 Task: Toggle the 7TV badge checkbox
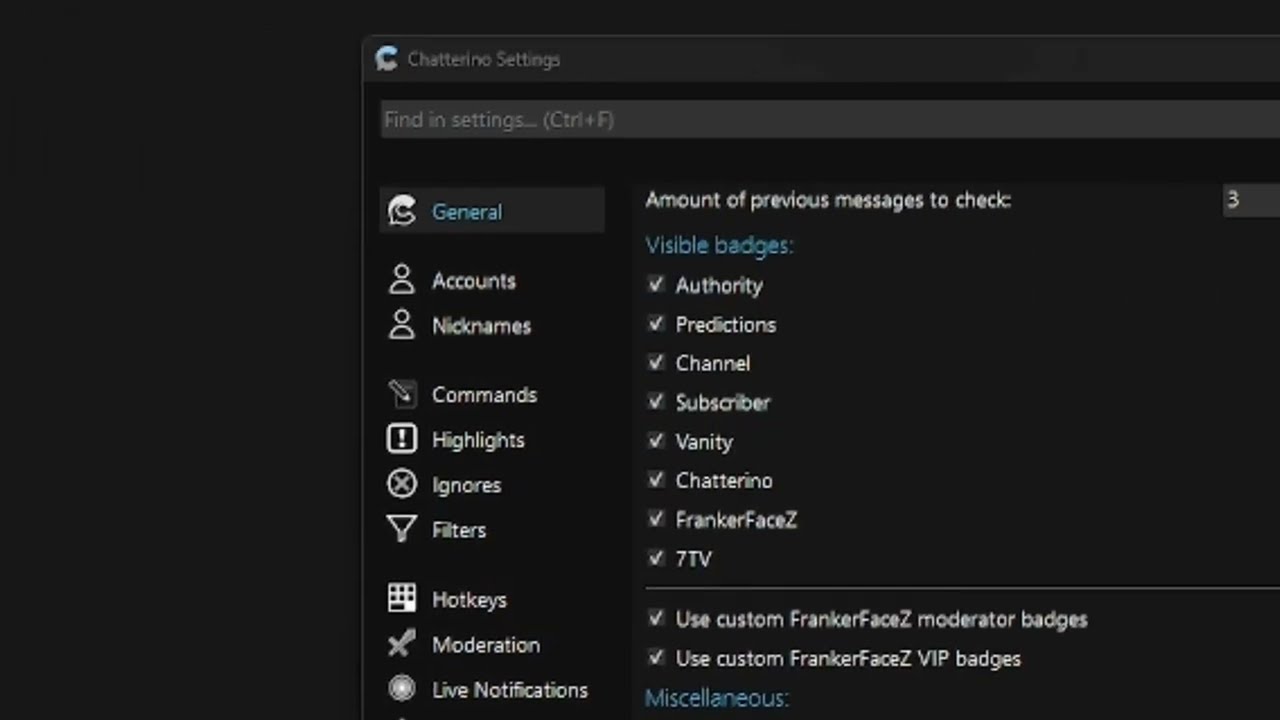point(656,558)
